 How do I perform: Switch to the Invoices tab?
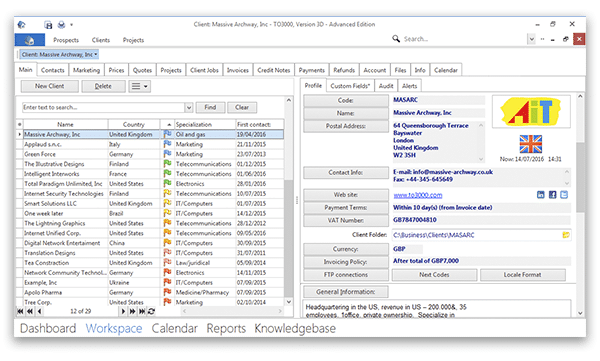click(x=238, y=70)
